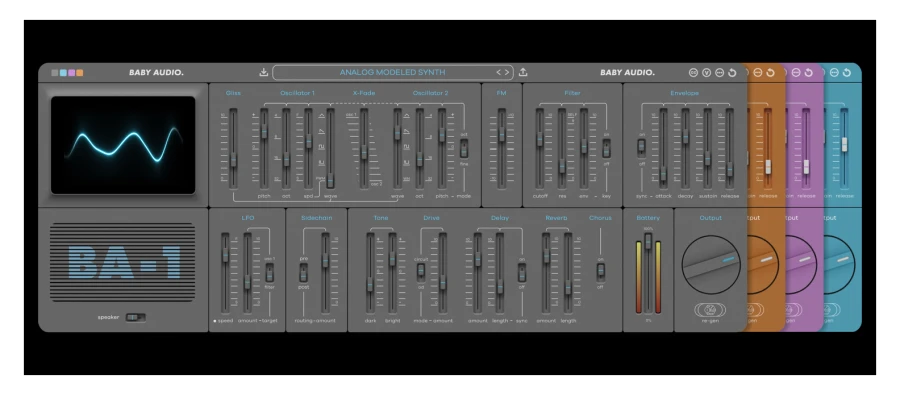Click the CC icon in gray window header
This screenshot has width=900, height=395.
tap(693, 73)
